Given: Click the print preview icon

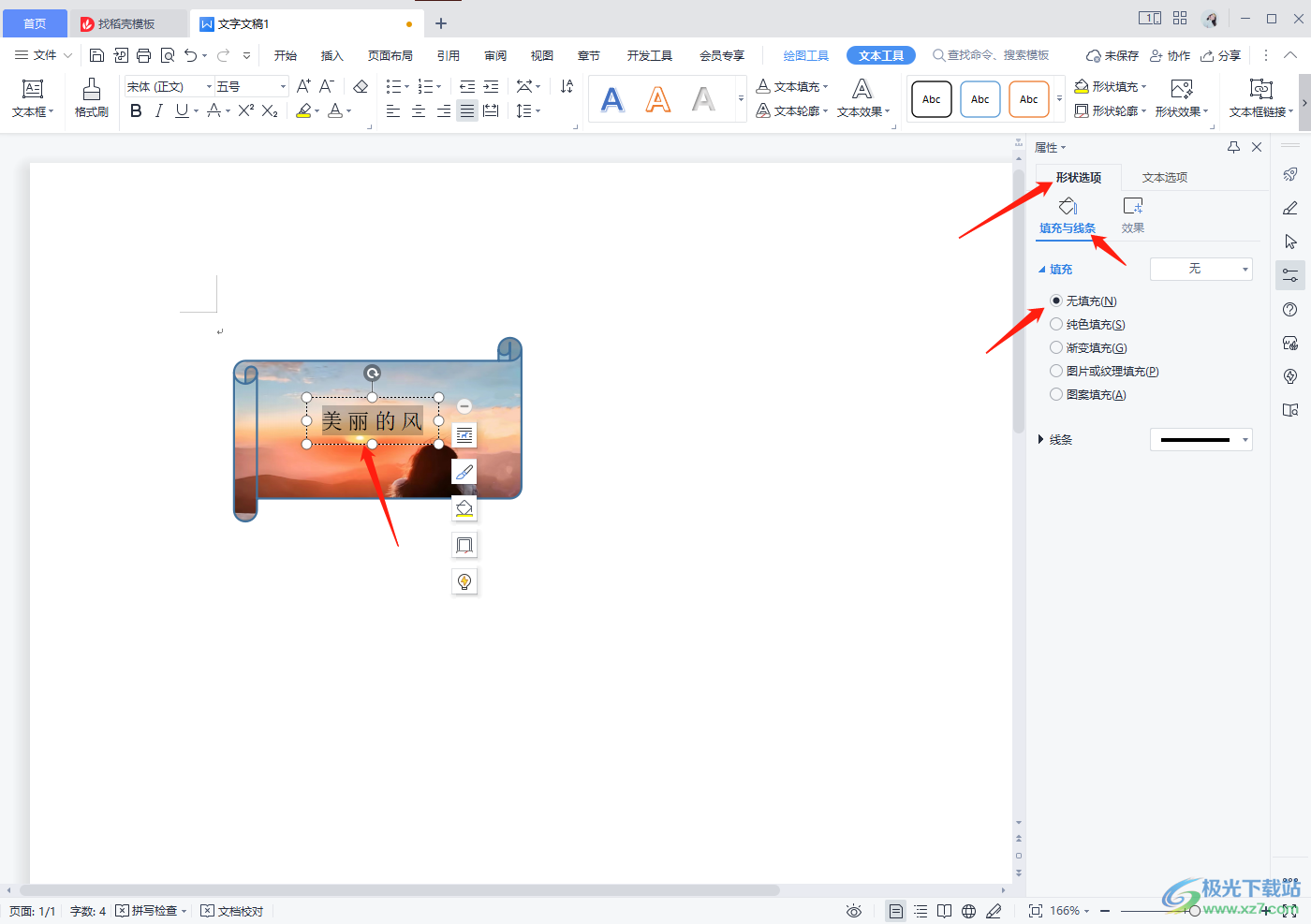Looking at the screenshot, I should click(168, 55).
